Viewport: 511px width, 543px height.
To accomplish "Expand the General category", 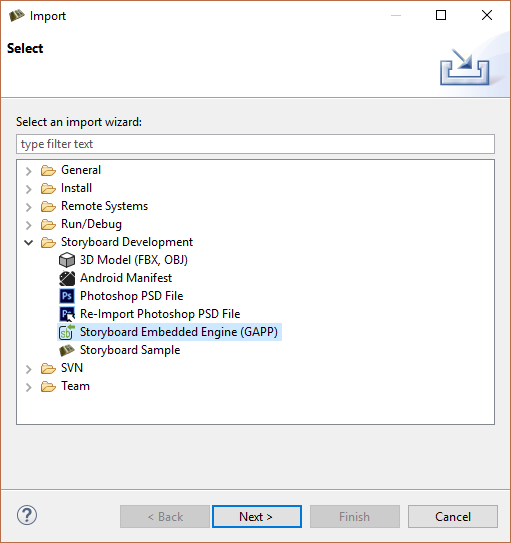I will tap(29, 170).
